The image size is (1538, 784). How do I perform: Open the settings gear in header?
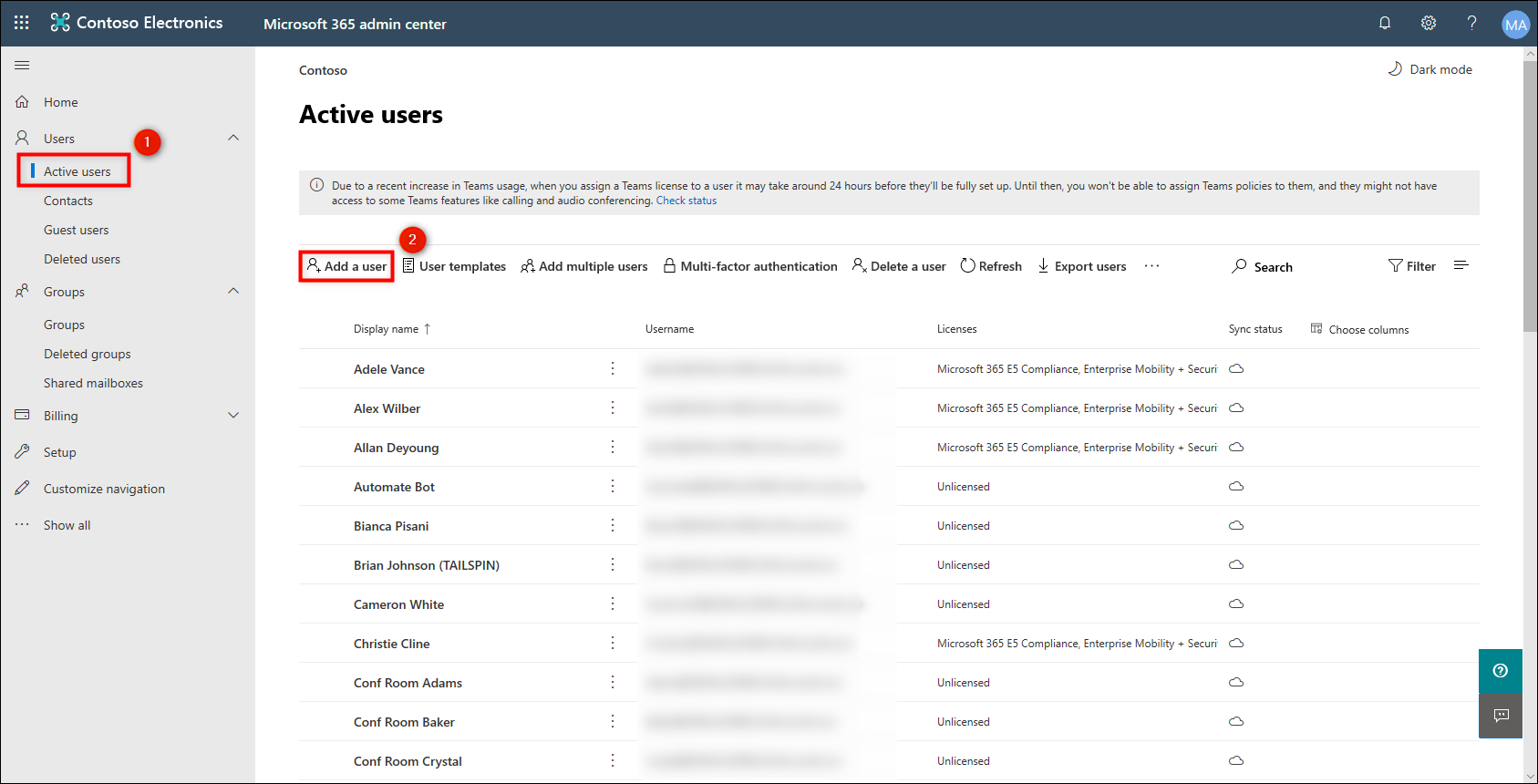[1429, 23]
